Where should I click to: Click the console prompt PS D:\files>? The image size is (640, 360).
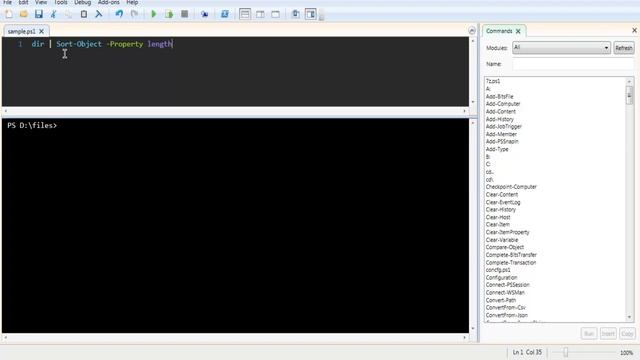(32, 126)
